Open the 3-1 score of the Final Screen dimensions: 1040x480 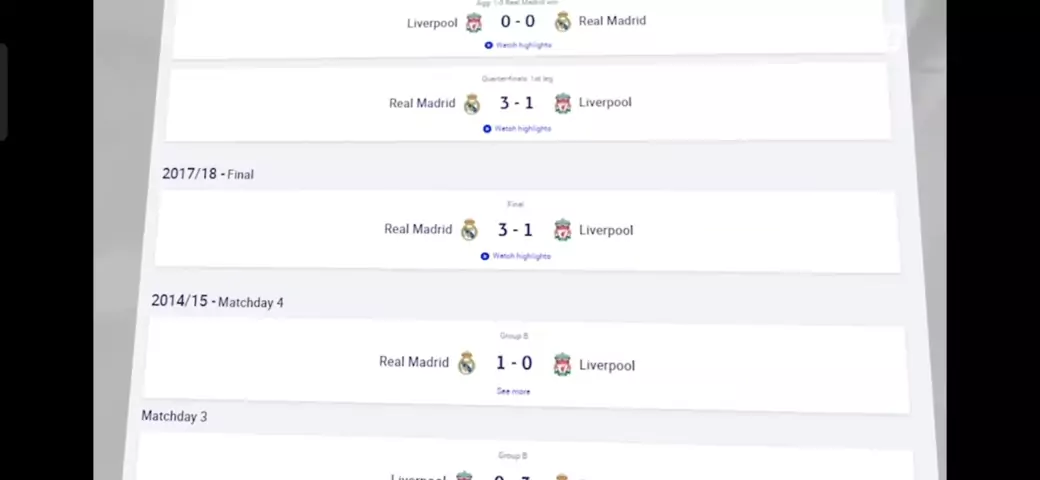point(515,230)
